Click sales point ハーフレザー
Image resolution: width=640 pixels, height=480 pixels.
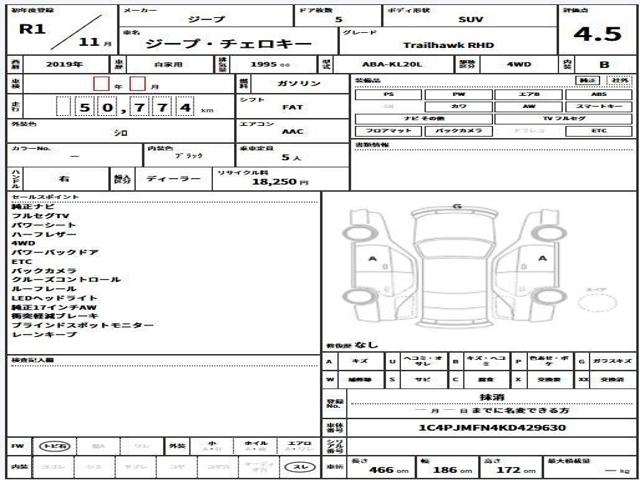[44, 235]
